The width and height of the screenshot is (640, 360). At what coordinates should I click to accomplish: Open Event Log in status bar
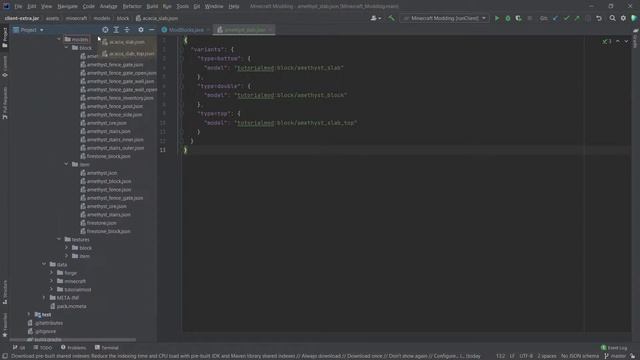point(614,348)
